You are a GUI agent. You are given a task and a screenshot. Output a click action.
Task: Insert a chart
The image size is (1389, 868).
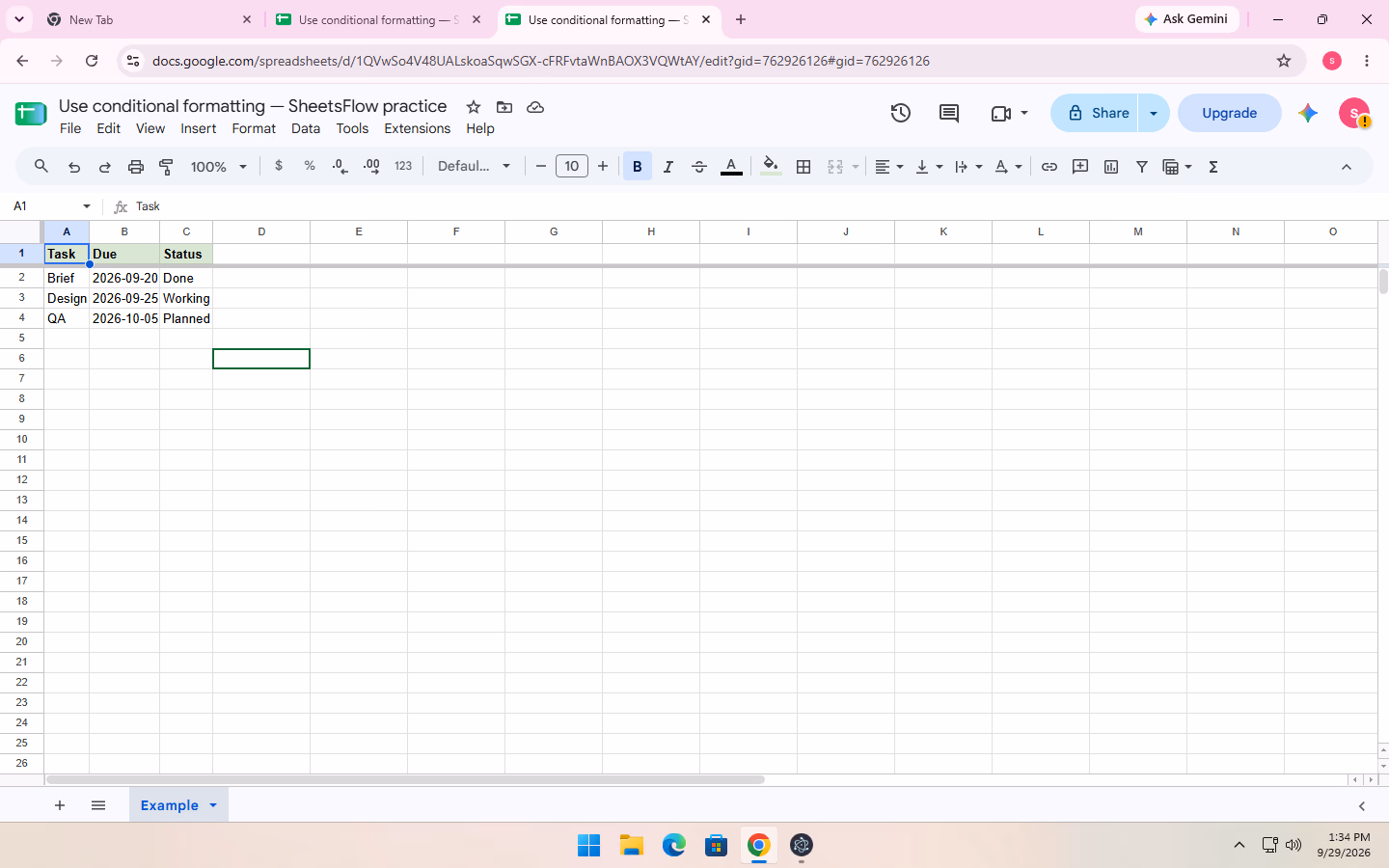pos(1111,167)
